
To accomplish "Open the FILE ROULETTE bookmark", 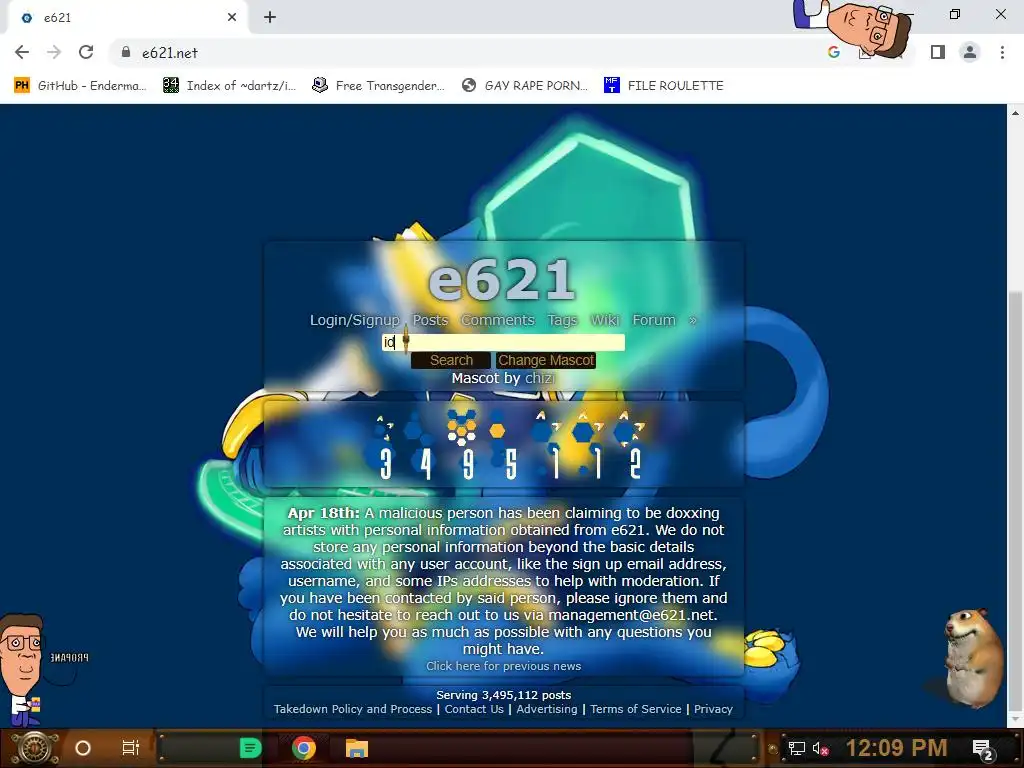I will click(x=664, y=86).
